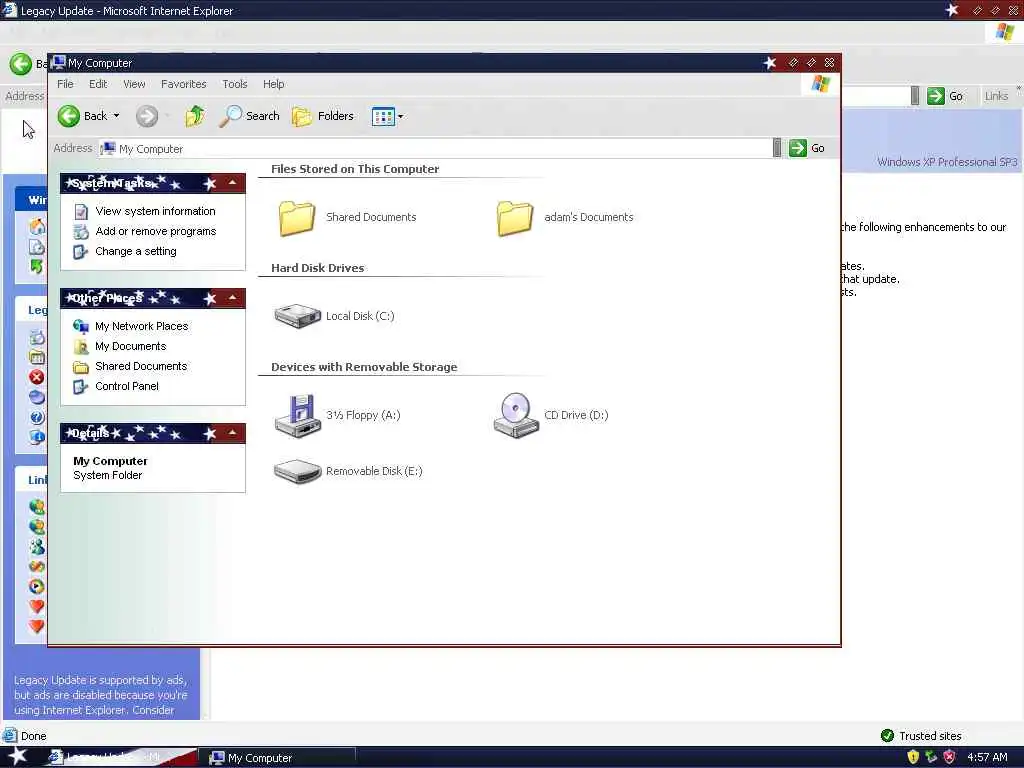The width and height of the screenshot is (1024, 768).
Task: Click the red shield tray icon
Action: coord(949,757)
